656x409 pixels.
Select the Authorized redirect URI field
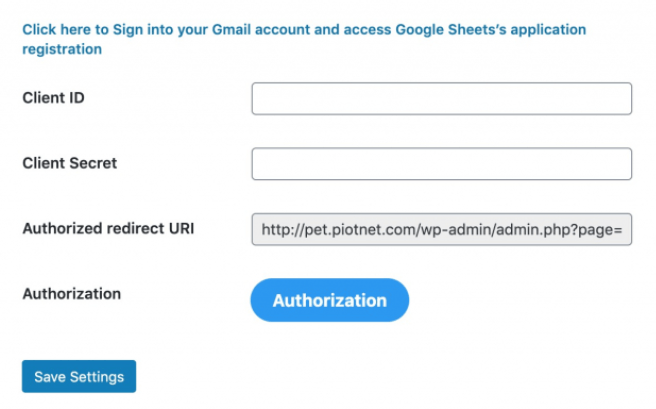(x=441, y=230)
